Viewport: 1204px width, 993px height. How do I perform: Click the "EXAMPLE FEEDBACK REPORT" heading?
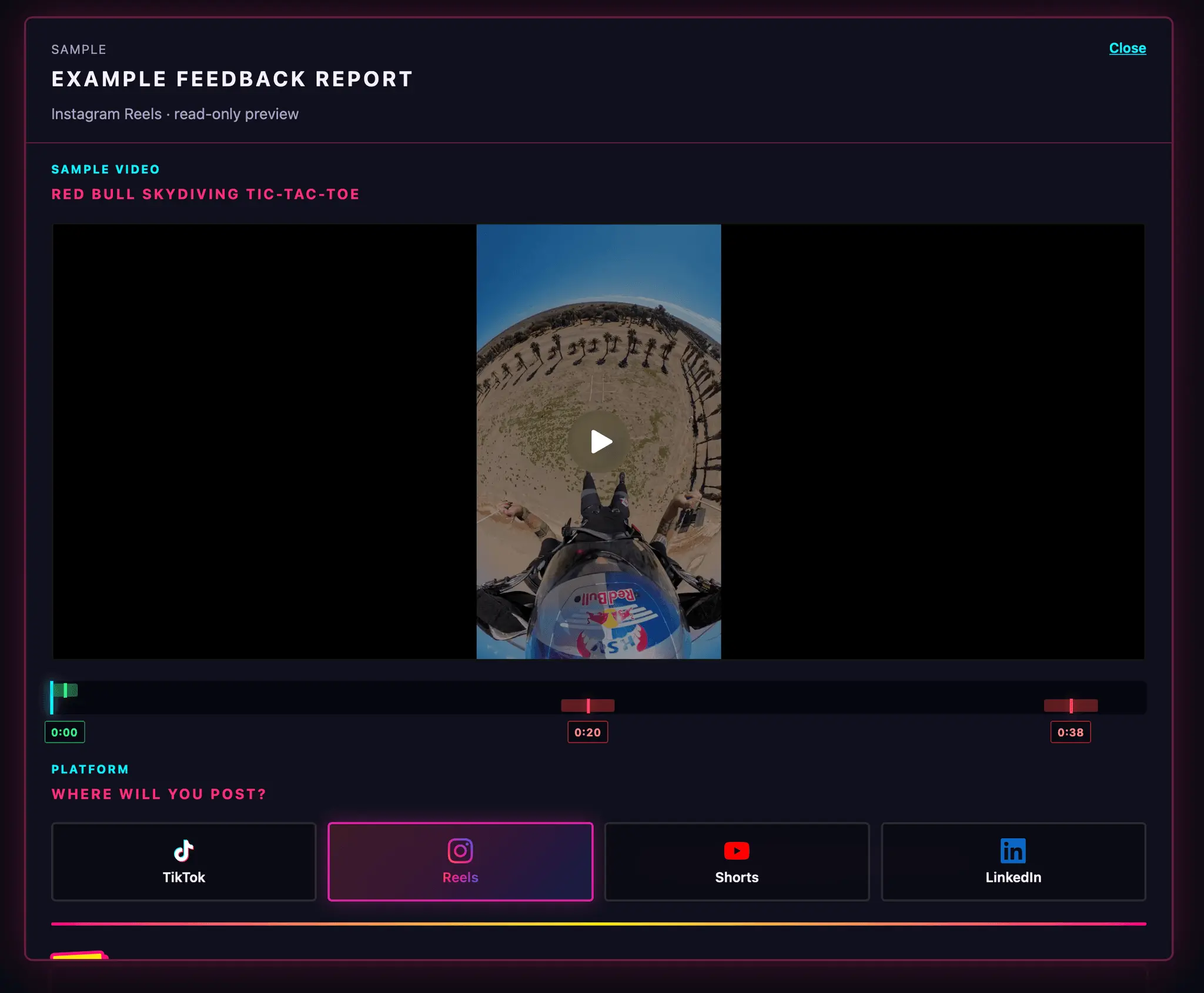[232, 79]
